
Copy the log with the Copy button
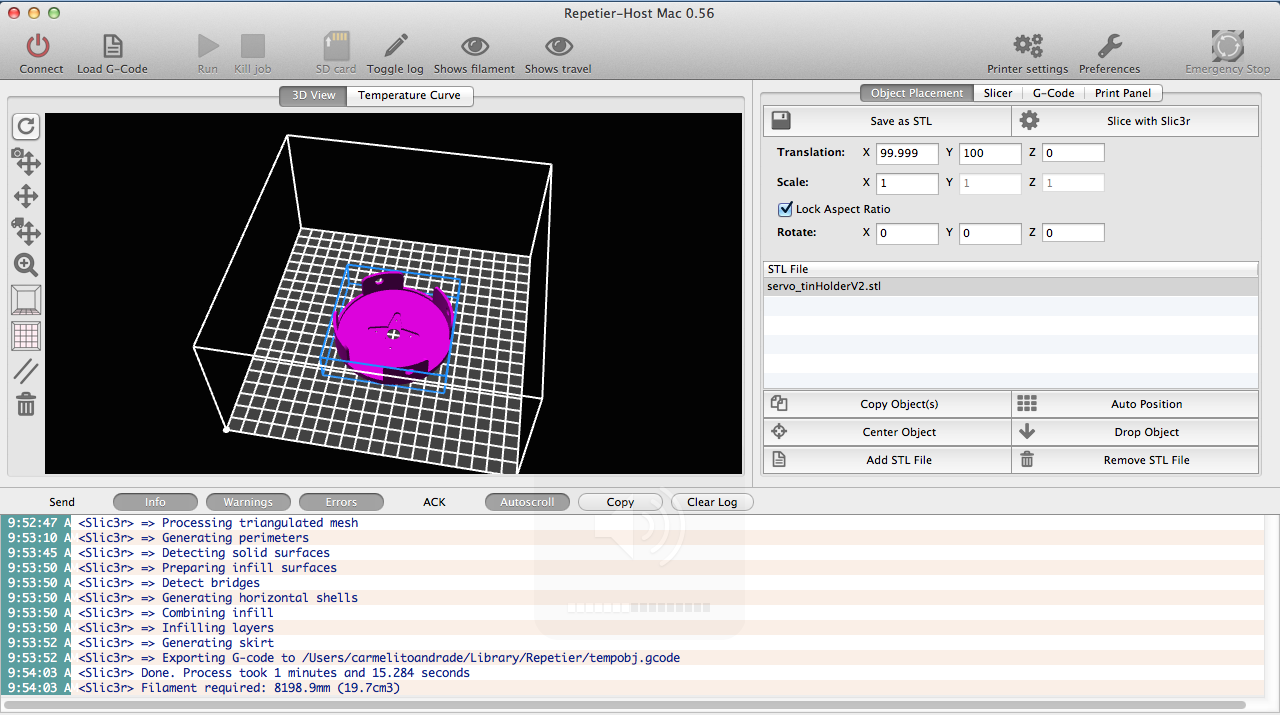click(620, 502)
